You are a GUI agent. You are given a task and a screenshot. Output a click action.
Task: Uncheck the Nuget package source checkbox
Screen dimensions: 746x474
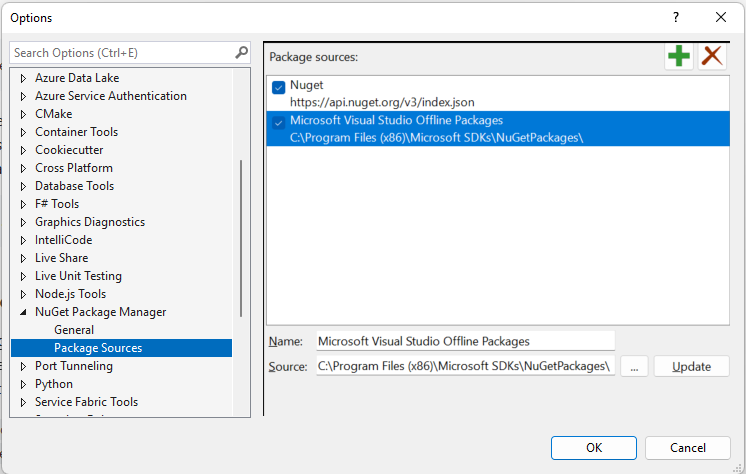click(x=278, y=87)
